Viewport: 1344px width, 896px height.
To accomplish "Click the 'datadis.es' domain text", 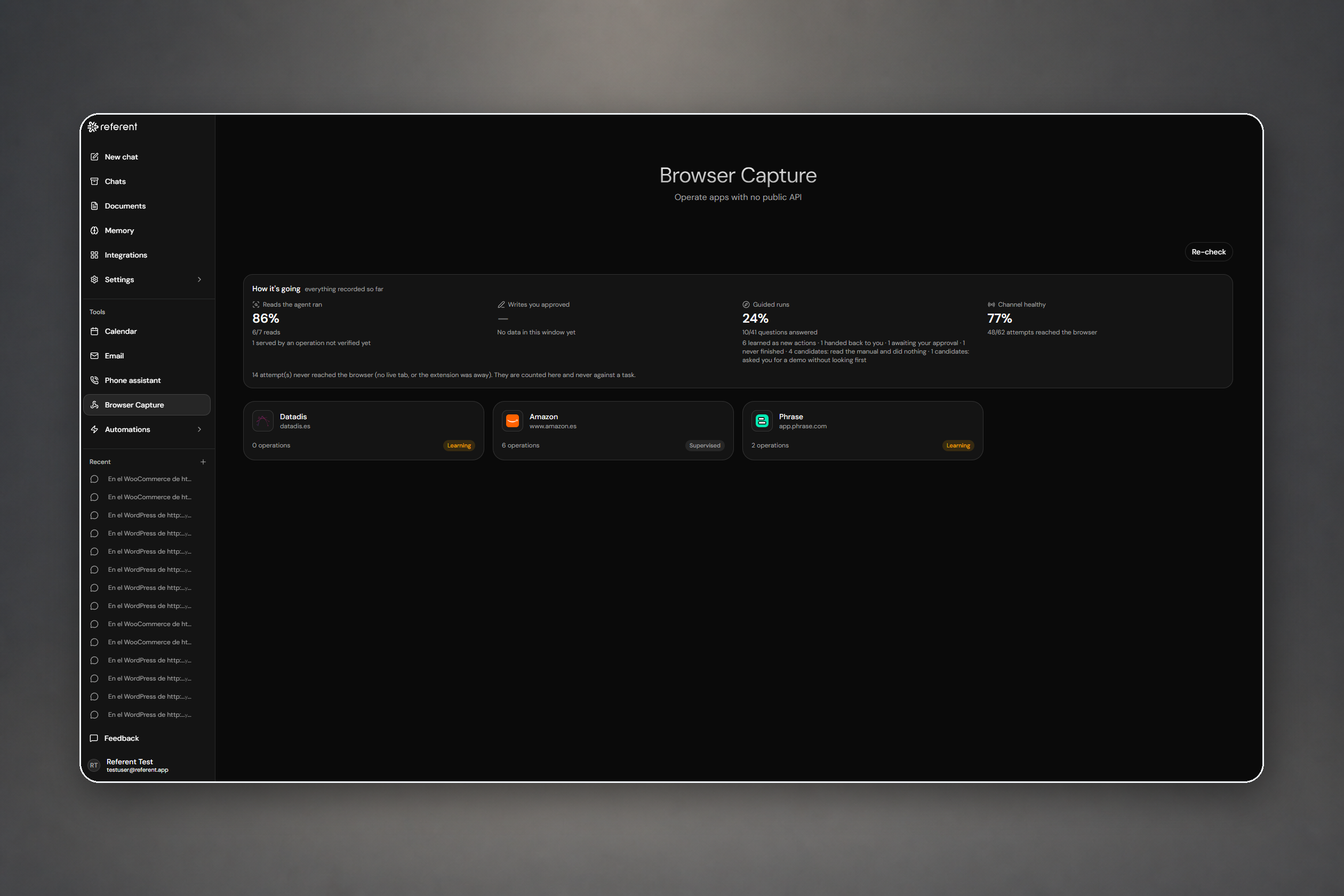I will 295,426.
